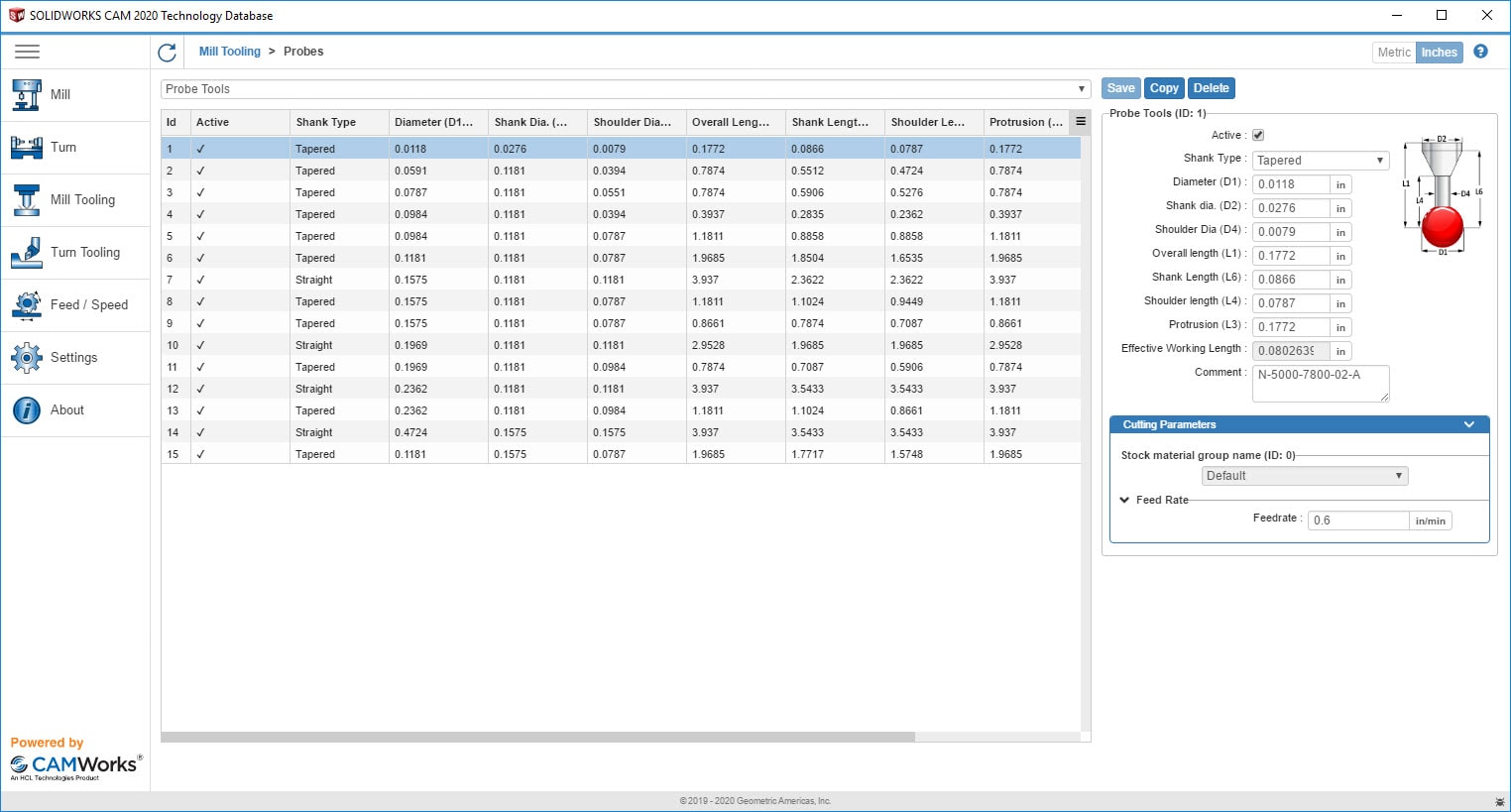Click shank length 1.7717 in row 15
The height and width of the screenshot is (812, 1511).
pyautogui.click(x=835, y=454)
